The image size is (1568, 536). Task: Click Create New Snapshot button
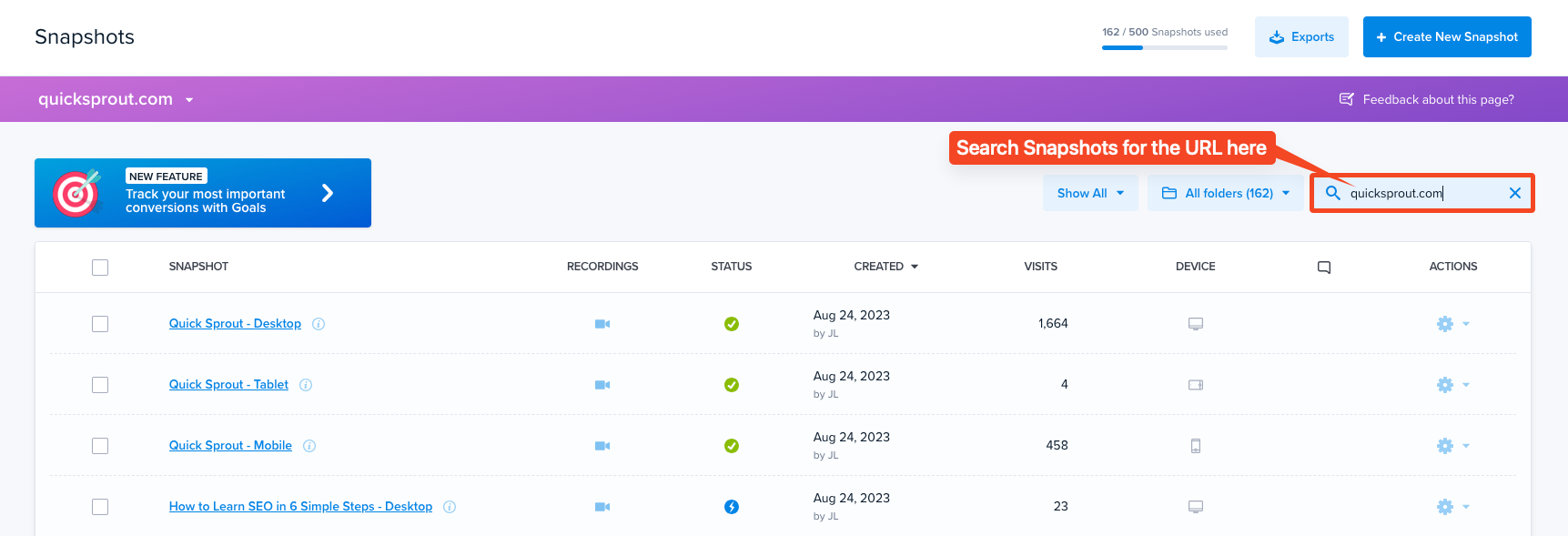click(x=1447, y=37)
